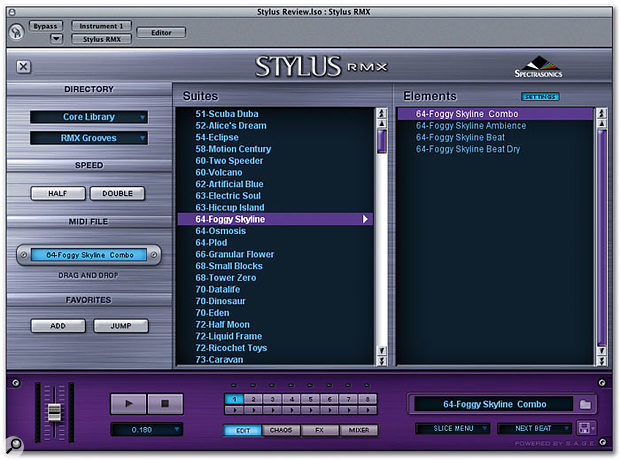Open the Elements SETTINGS button
This screenshot has width=620, height=460.
[540, 97]
